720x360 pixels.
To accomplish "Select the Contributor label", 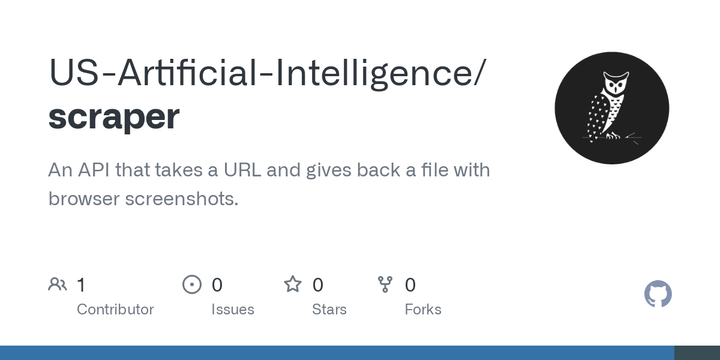I will point(115,309).
